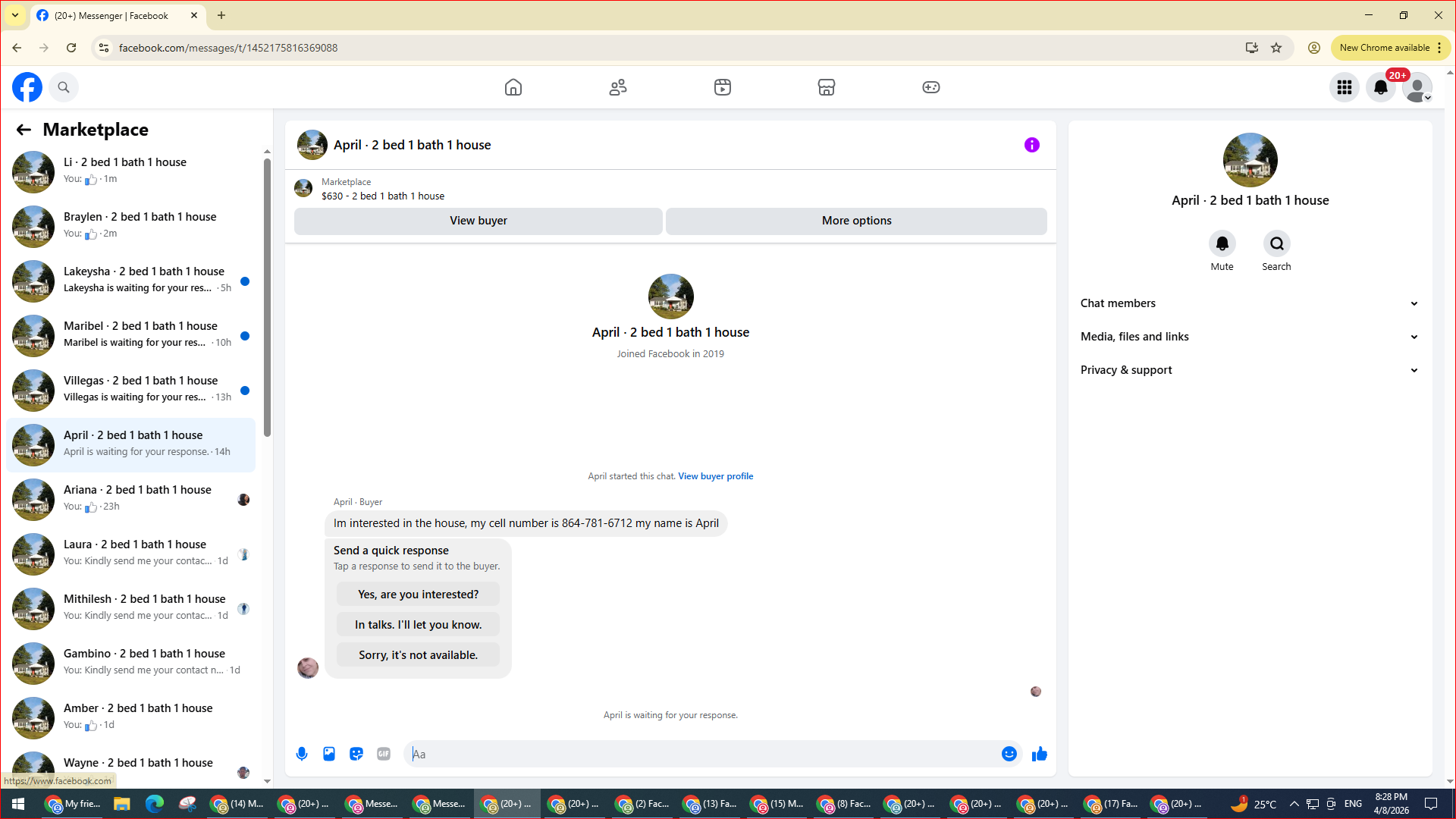Open the GIF picker icon
The image size is (1456, 819).
[x=384, y=754]
